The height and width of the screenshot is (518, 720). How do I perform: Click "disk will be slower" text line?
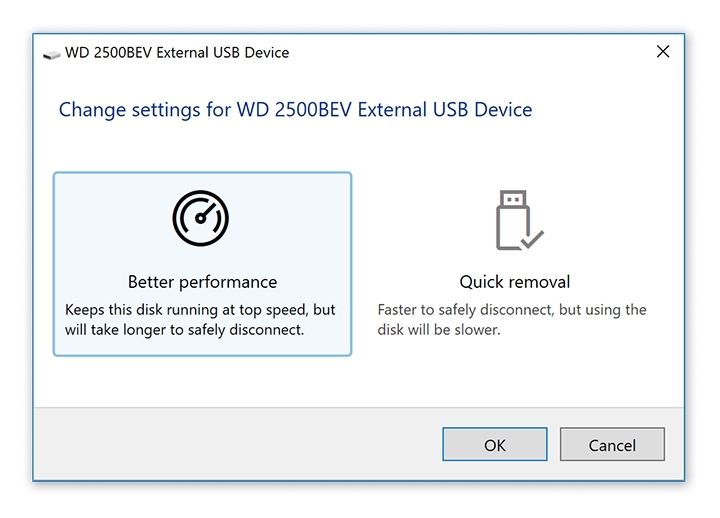pos(438,329)
